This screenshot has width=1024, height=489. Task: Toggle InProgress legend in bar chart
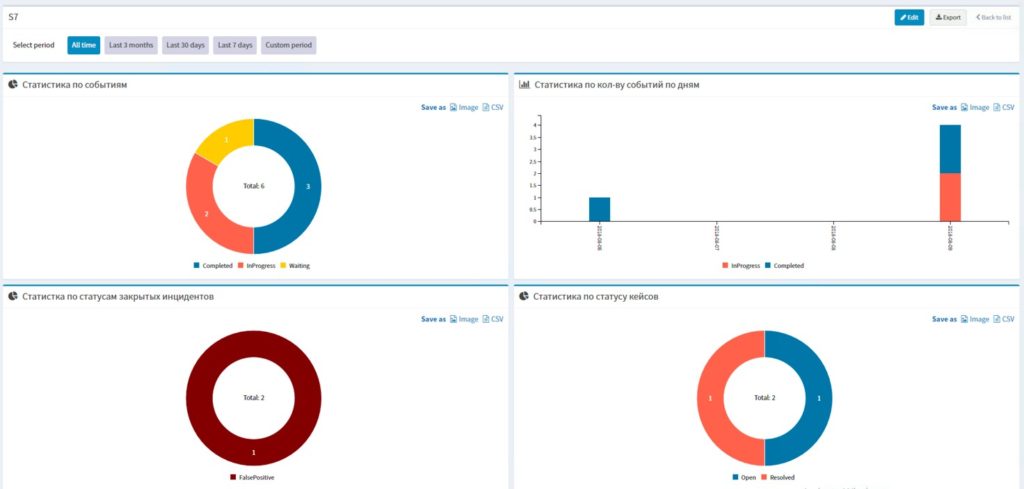pyautogui.click(x=740, y=265)
